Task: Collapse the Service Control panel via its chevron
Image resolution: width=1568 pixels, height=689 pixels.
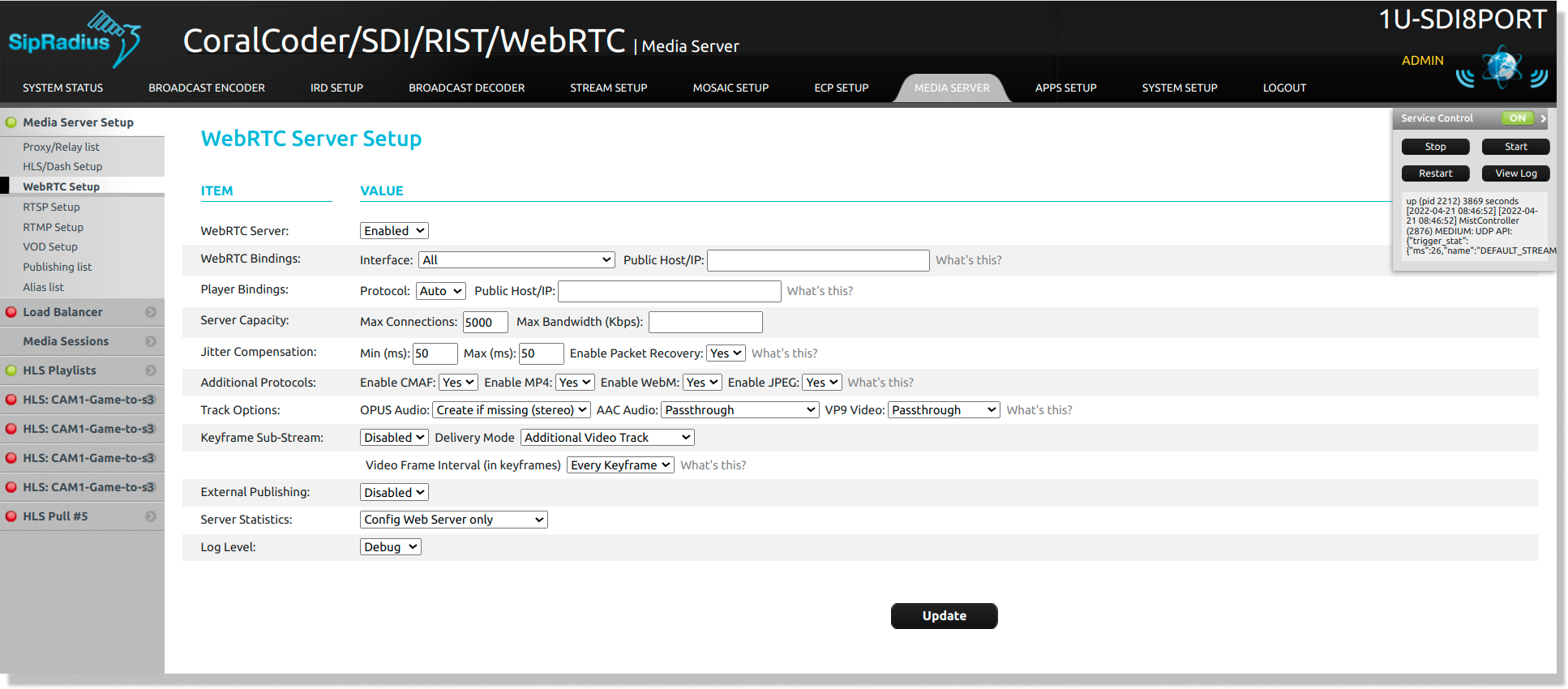Action: pyautogui.click(x=1544, y=118)
